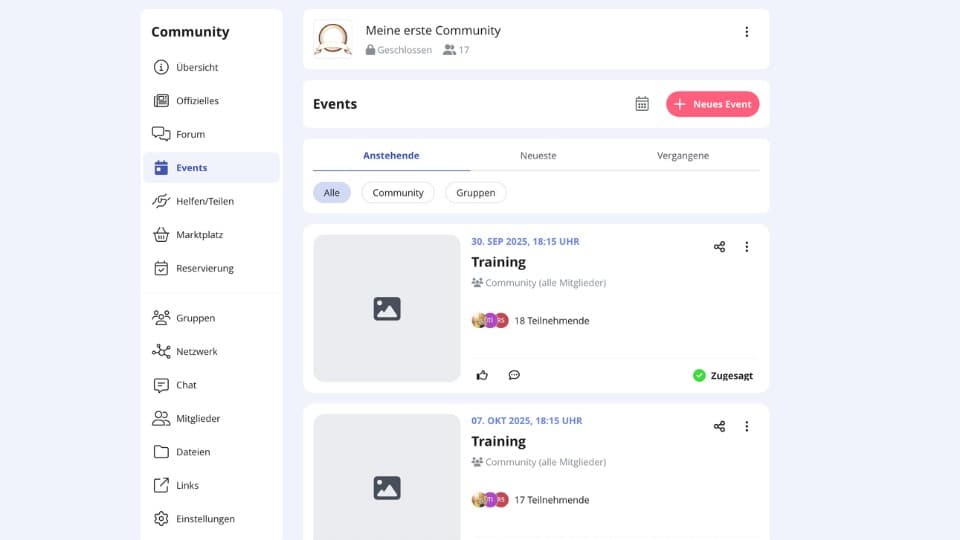Open Meine erste Community title
Screen dimensions: 960x540
[433, 31]
